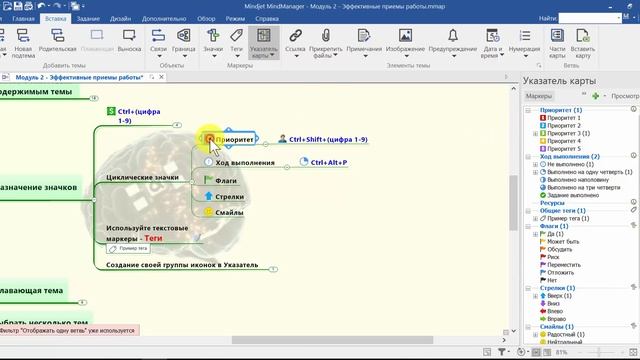Click the Пример тега tag label on the map
Screen dimensions: 640x360
click(x=129, y=249)
